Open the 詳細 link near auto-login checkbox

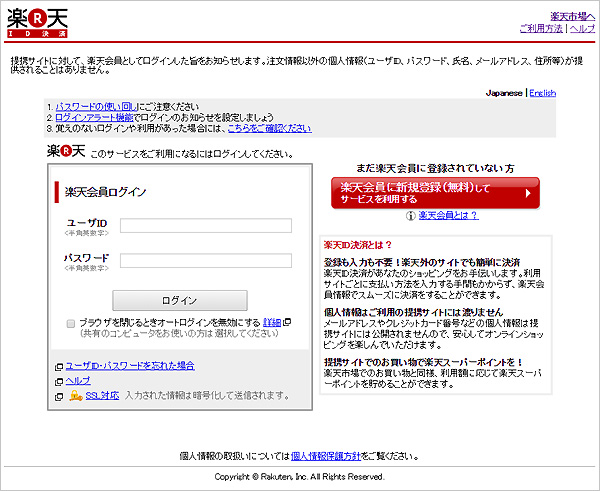click(x=272, y=323)
